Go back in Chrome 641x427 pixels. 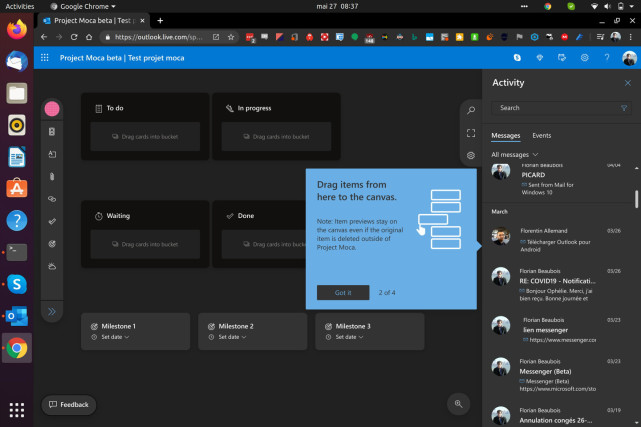pyautogui.click(x=44, y=37)
